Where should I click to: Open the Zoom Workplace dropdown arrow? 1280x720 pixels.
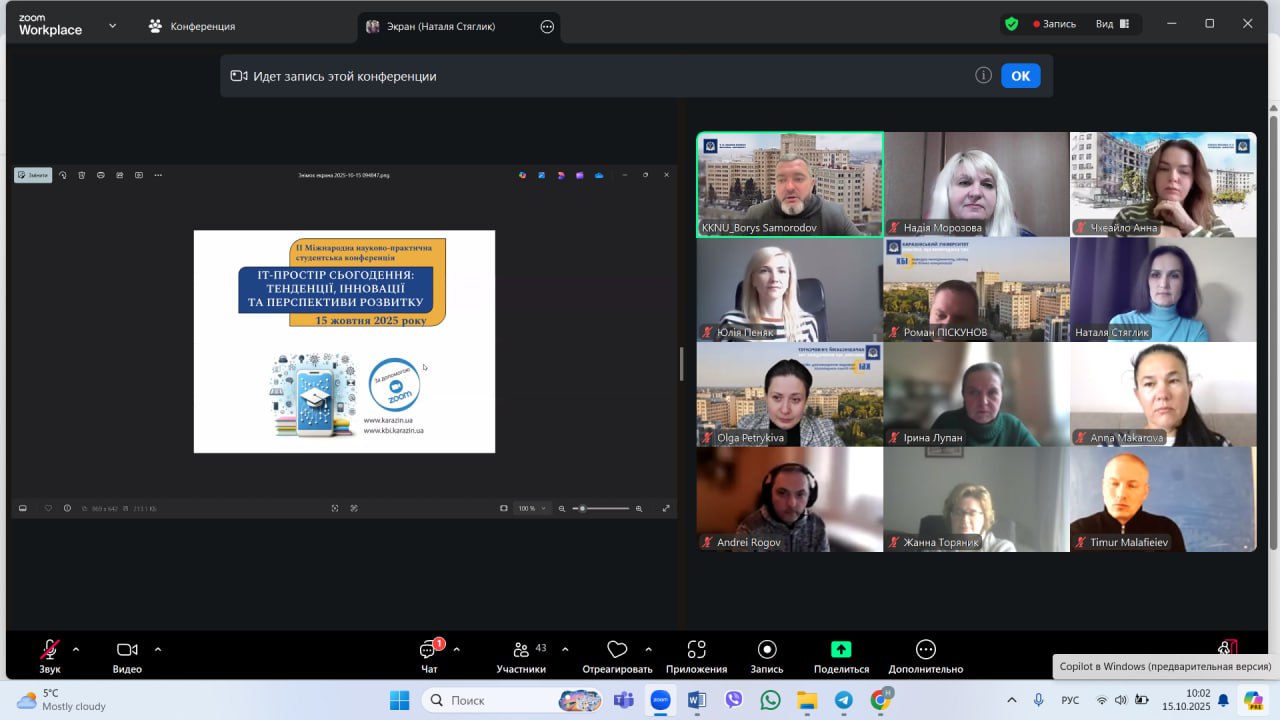[112, 26]
